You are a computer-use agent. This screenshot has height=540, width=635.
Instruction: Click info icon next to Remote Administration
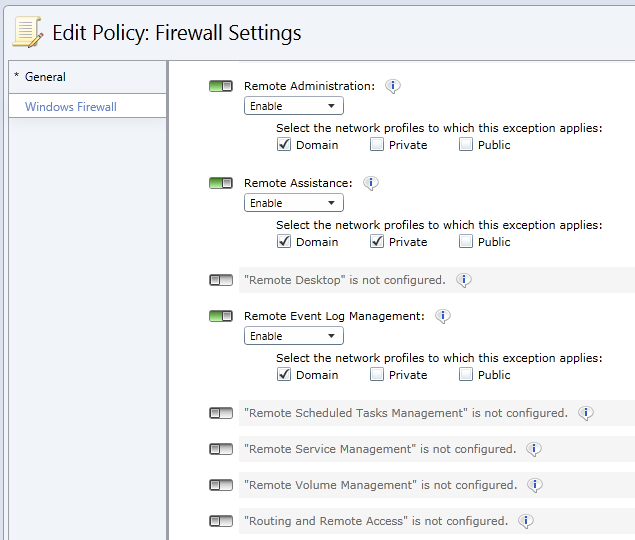click(x=393, y=87)
